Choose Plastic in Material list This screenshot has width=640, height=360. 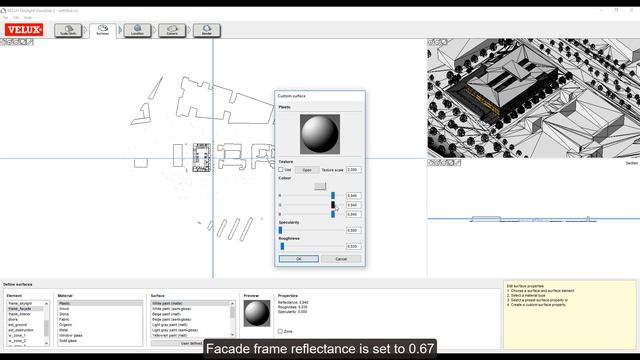[100, 304]
